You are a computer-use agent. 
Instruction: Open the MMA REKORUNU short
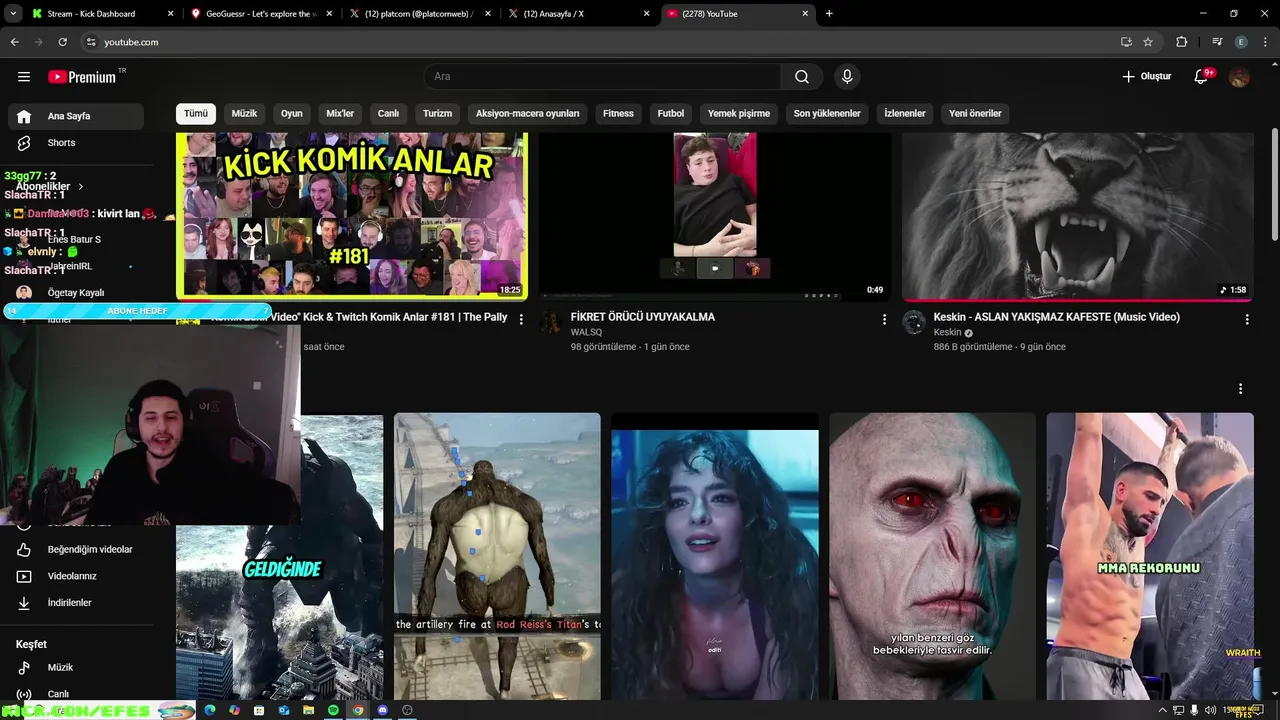[1150, 556]
